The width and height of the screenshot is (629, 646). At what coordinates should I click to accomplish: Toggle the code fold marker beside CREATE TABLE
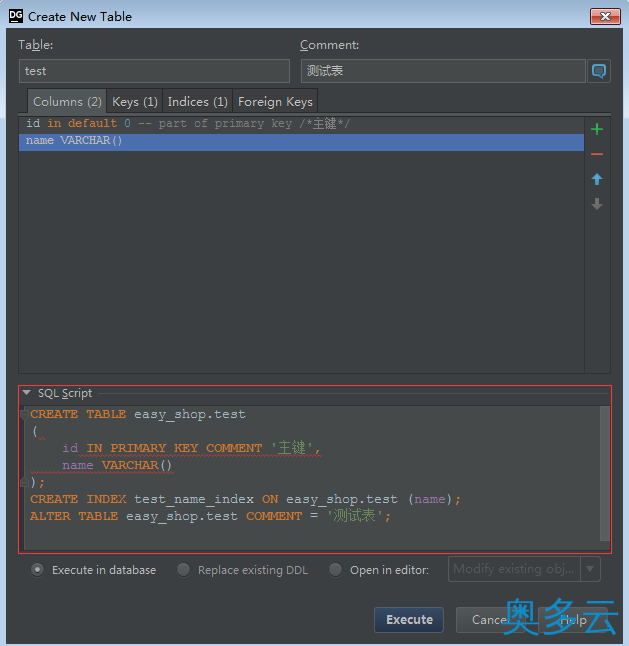pyautogui.click(x=24, y=414)
